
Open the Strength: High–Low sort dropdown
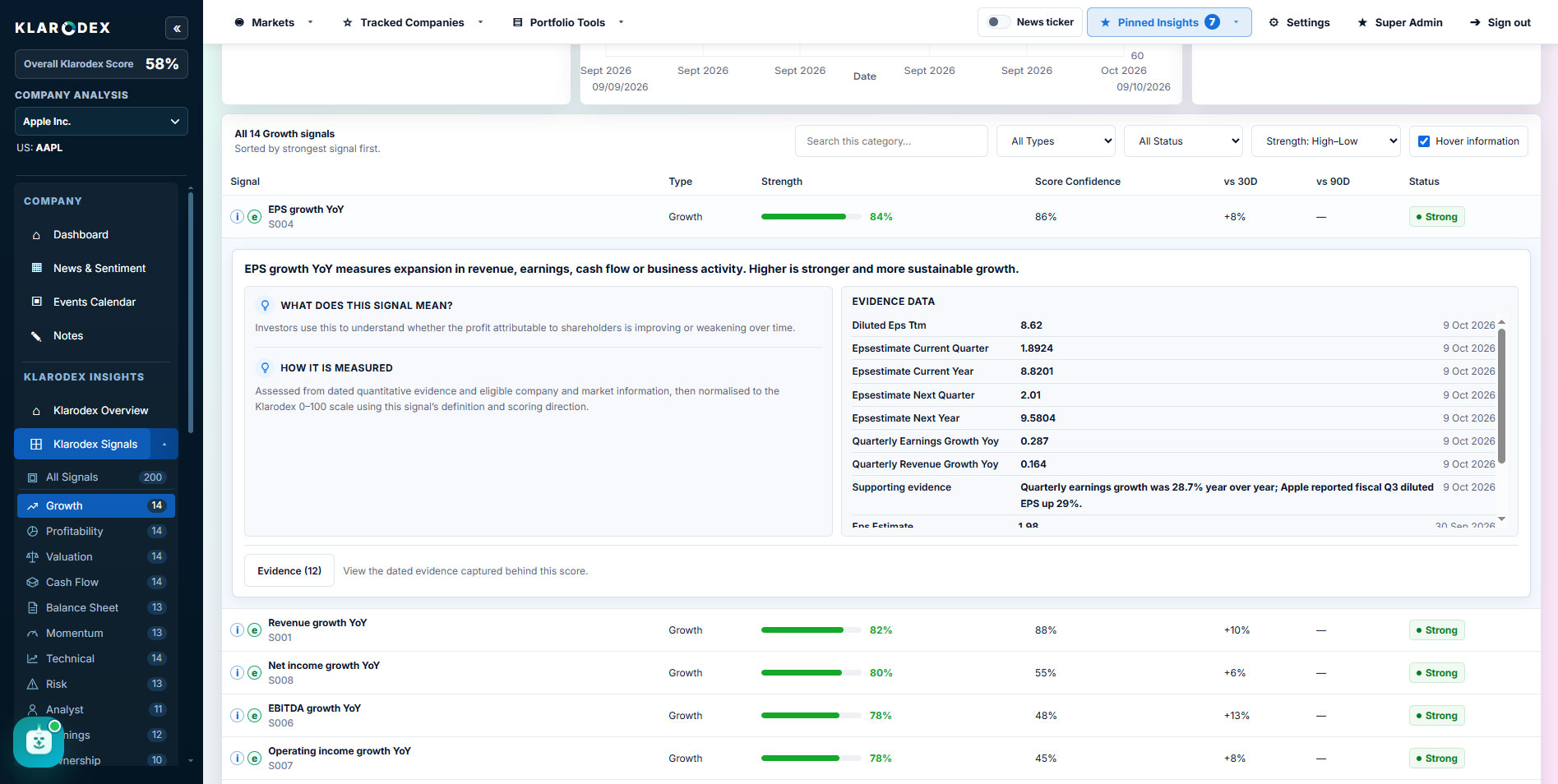pyautogui.click(x=1325, y=141)
